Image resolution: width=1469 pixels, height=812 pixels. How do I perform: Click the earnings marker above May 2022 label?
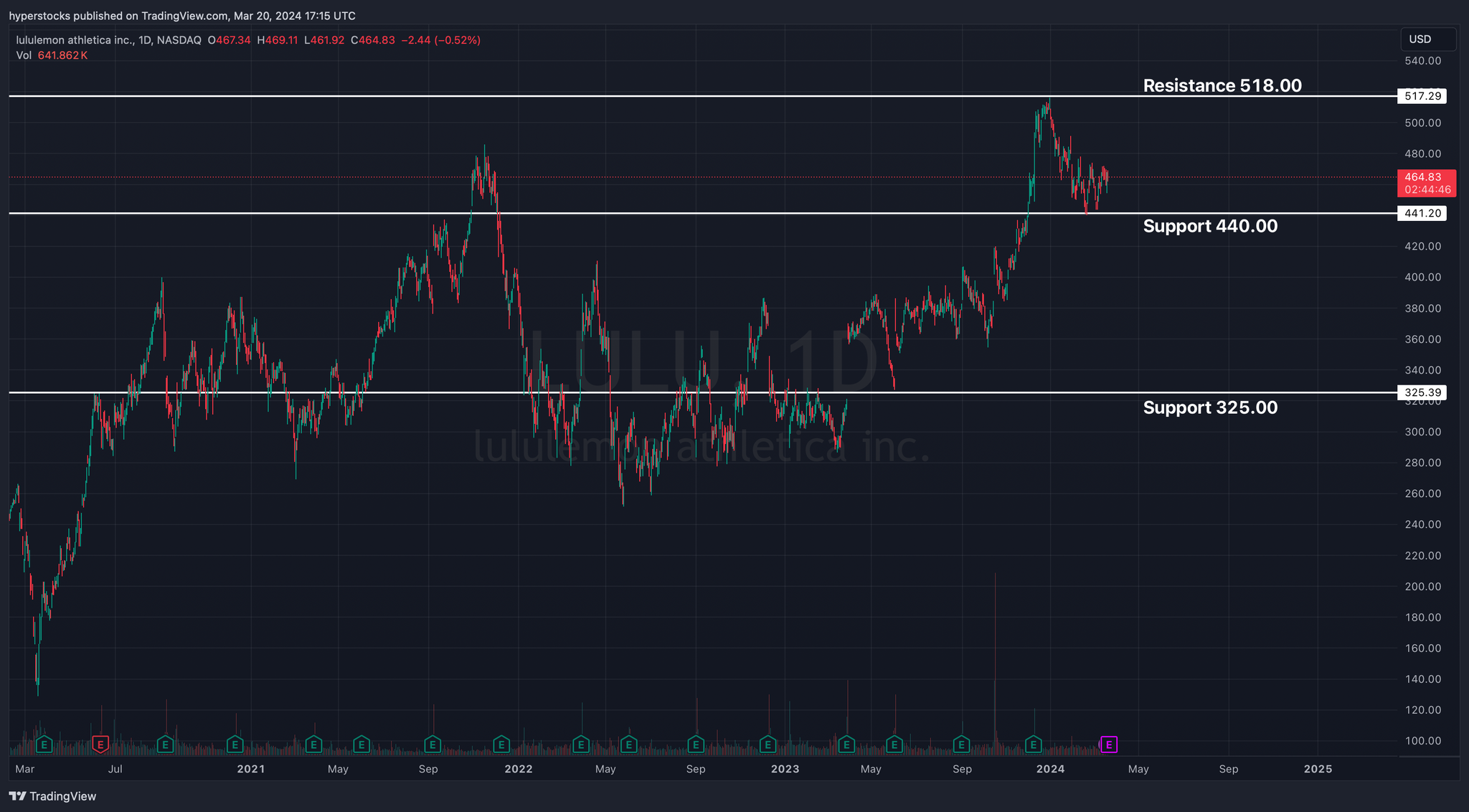tap(628, 745)
